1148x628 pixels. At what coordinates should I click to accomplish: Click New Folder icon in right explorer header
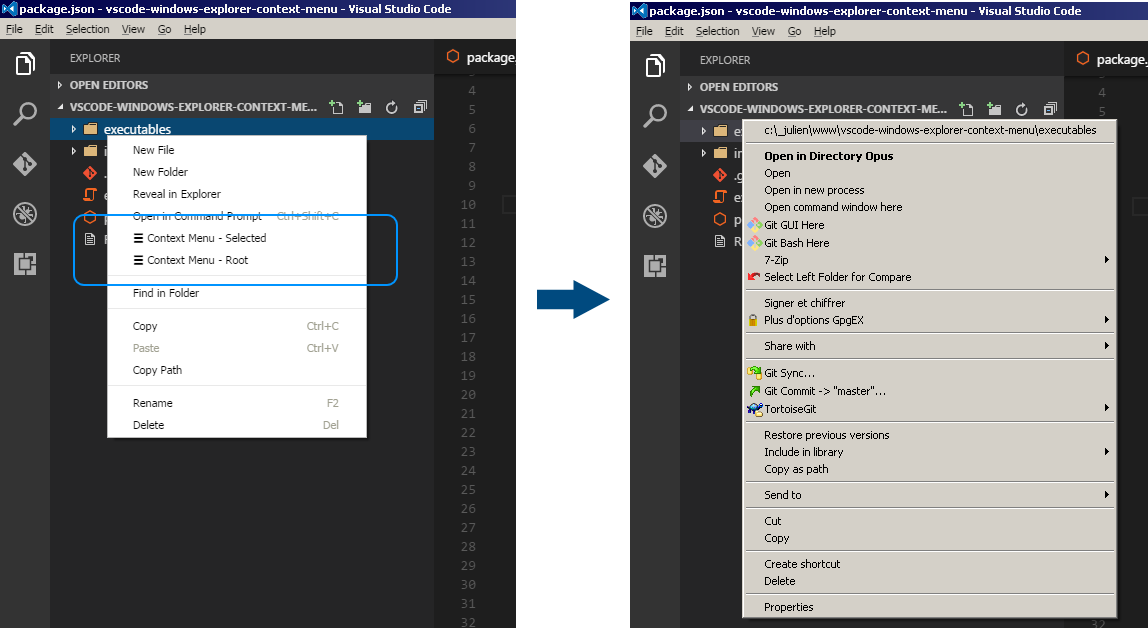[x=994, y=110]
